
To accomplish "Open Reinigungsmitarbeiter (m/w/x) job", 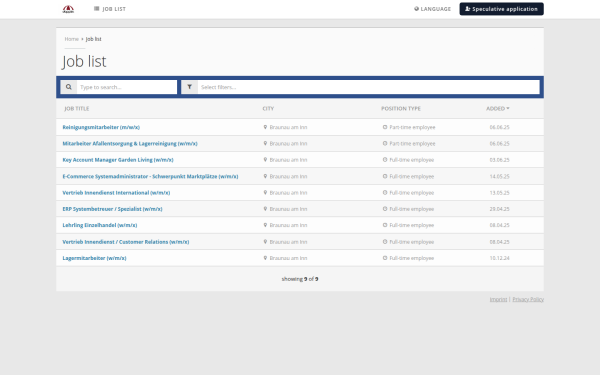I will point(101,127).
